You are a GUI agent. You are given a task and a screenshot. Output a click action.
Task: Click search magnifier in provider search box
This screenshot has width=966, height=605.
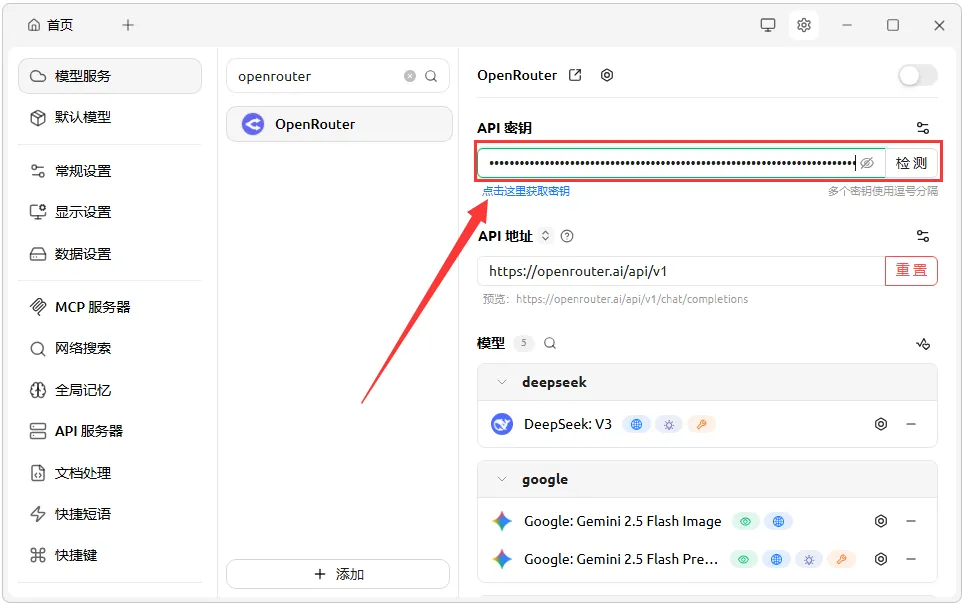431,76
